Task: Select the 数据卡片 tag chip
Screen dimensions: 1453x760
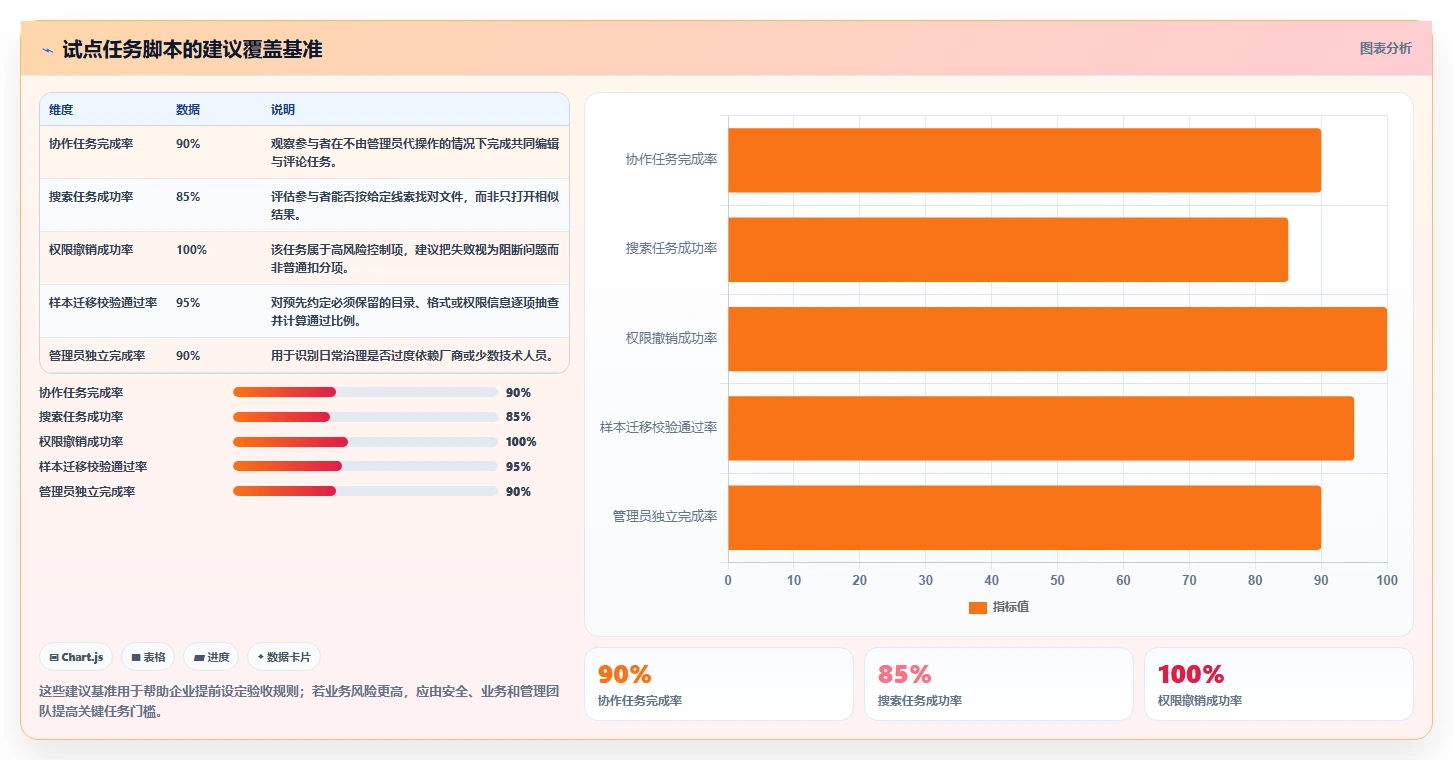Action: pos(284,657)
